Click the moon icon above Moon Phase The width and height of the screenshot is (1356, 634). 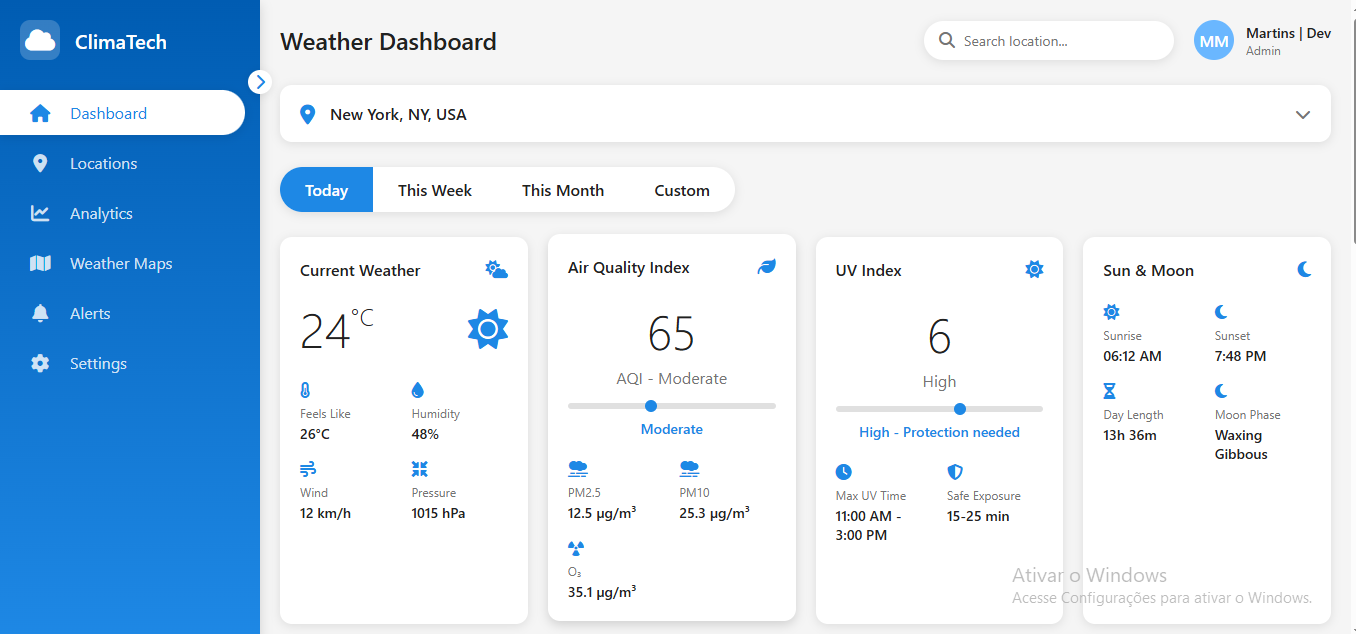(1221, 391)
